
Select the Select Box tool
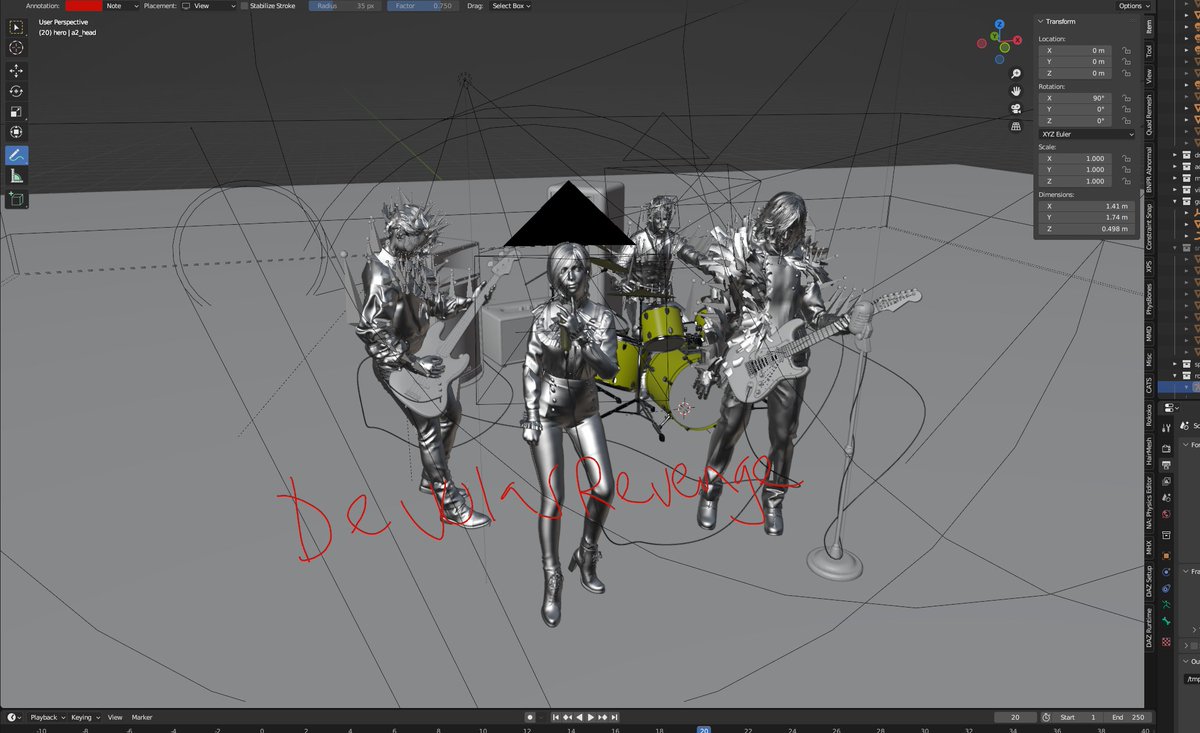click(16, 27)
